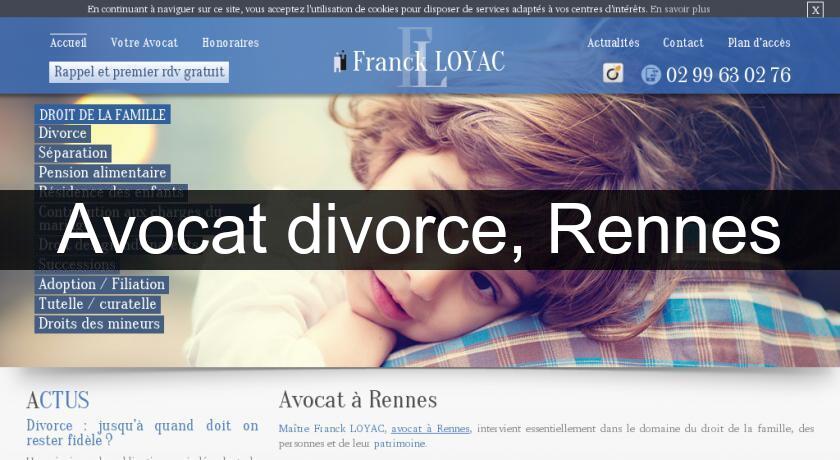Screen dimensions: 840x460
Task: Open the Plan d'accès page
Action: [759, 43]
